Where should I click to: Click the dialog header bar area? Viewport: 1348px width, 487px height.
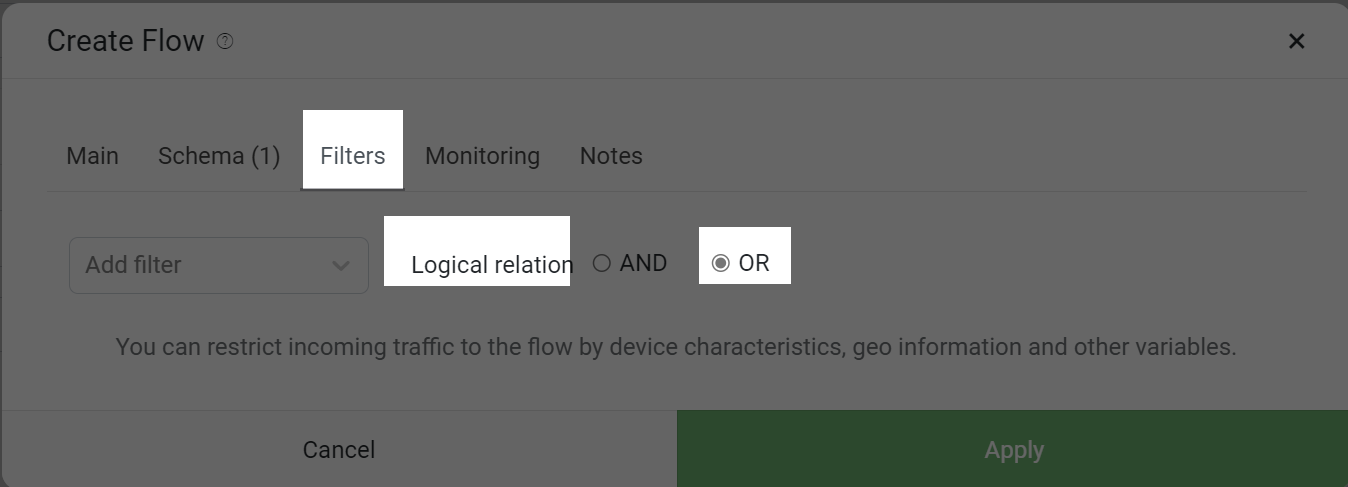point(674,41)
